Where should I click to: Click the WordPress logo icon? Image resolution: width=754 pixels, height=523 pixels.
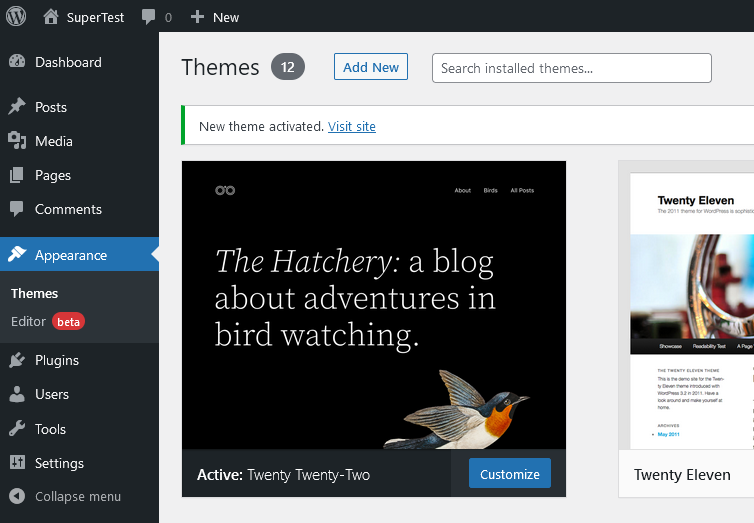point(17,17)
